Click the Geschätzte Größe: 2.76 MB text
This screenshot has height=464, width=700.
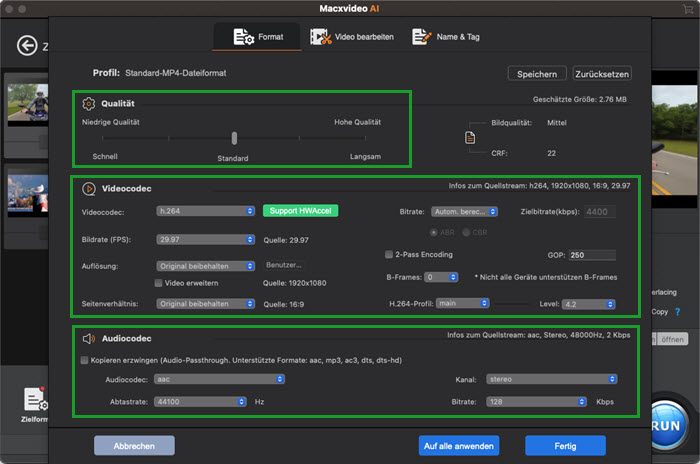click(579, 99)
